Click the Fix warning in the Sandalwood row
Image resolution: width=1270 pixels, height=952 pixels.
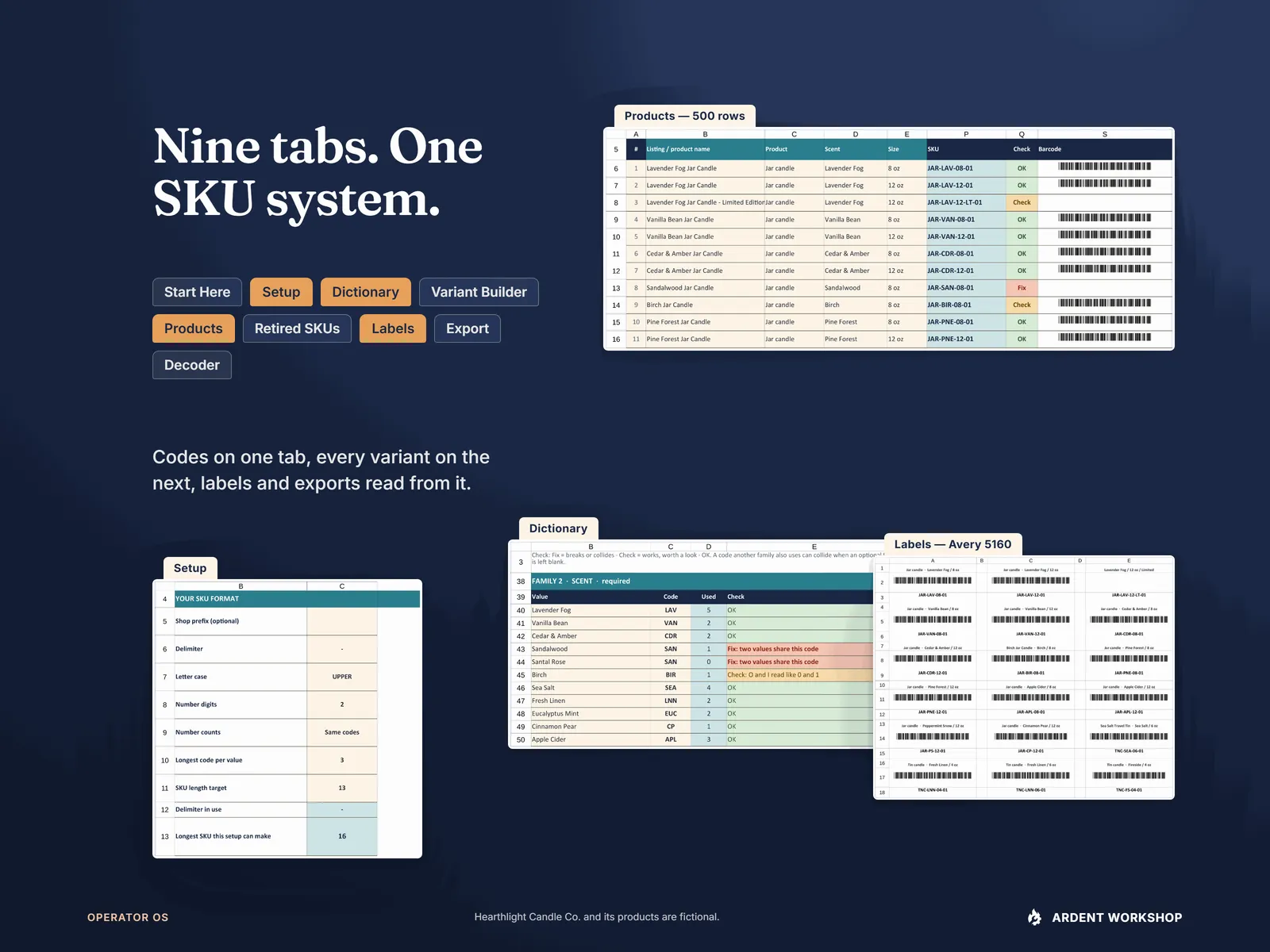(799, 649)
